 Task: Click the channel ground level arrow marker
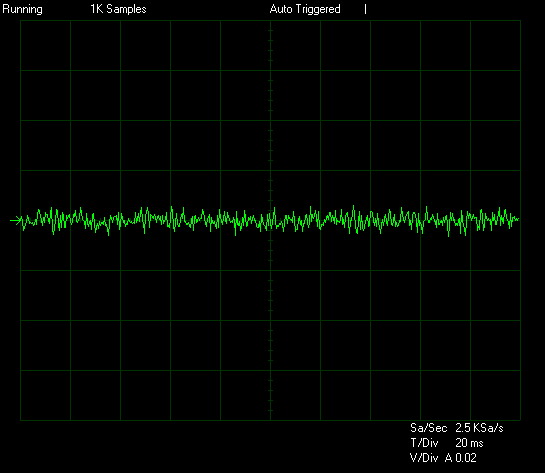tap(15, 220)
